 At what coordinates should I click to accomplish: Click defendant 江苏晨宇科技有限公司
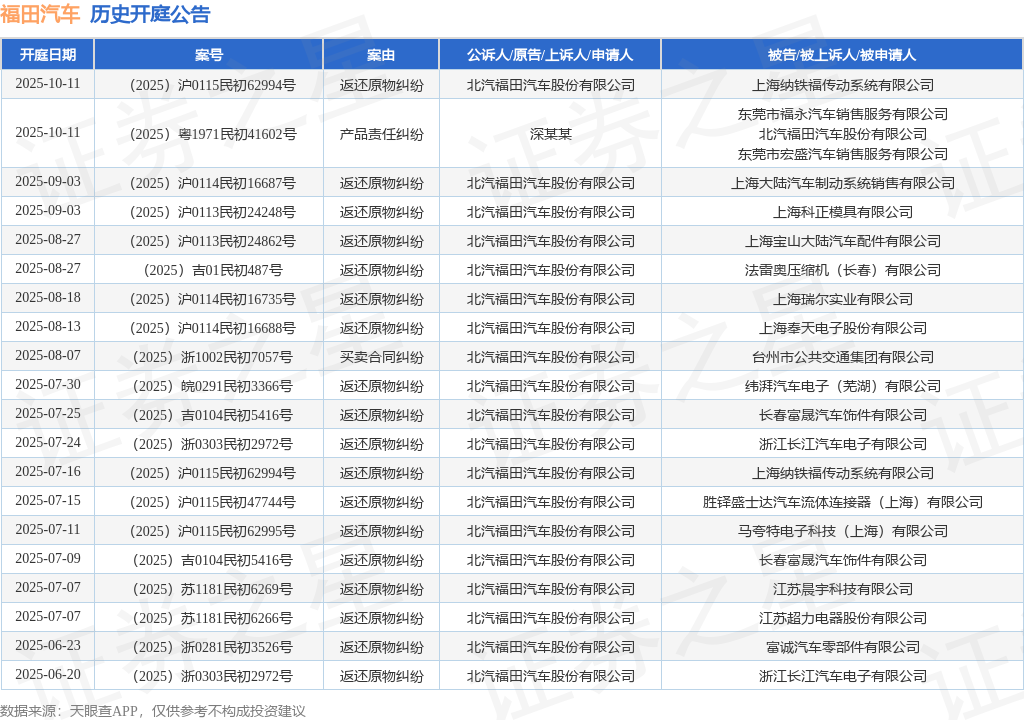click(x=842, y=589)
